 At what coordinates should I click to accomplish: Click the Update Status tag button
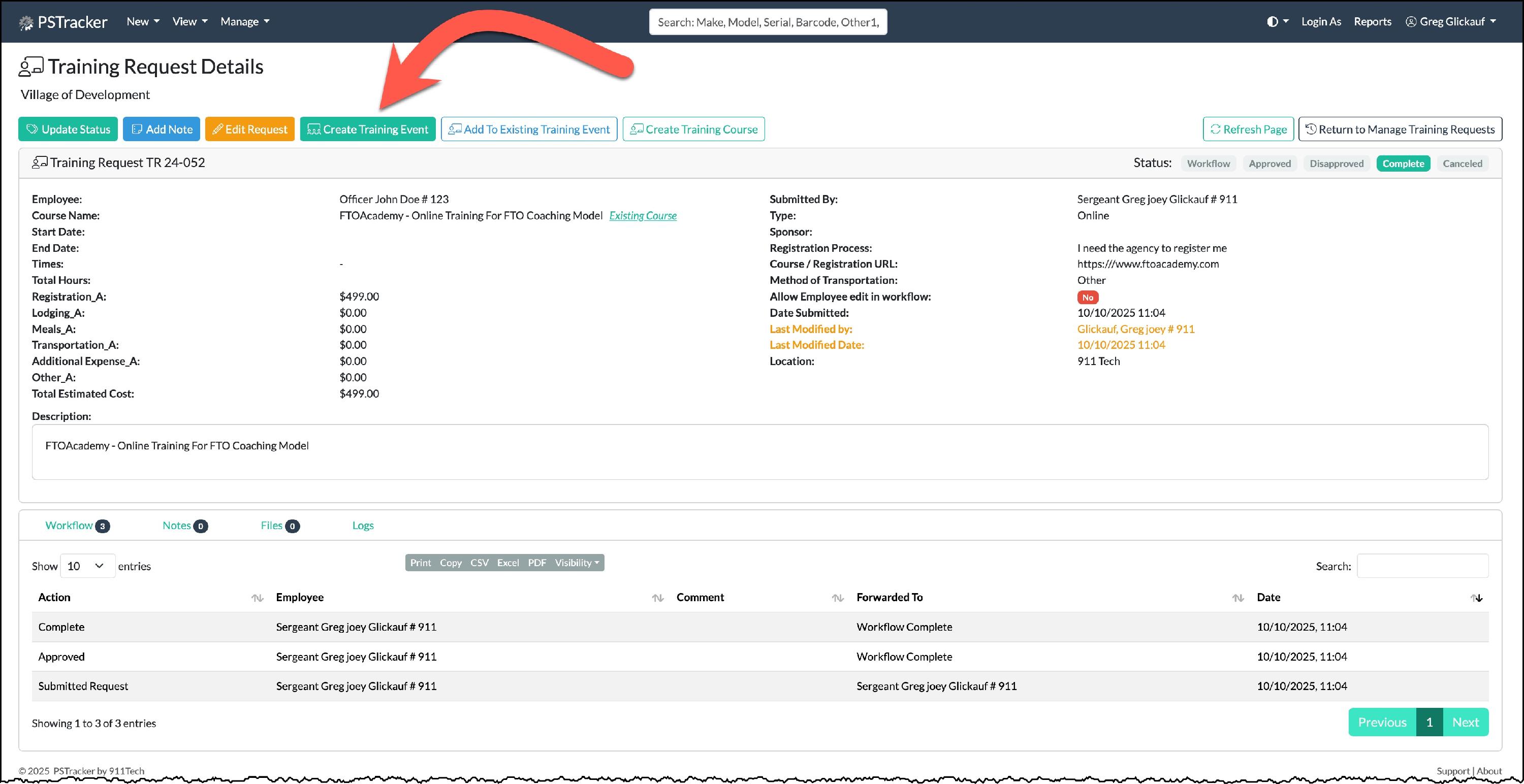(x=68, y=129)
